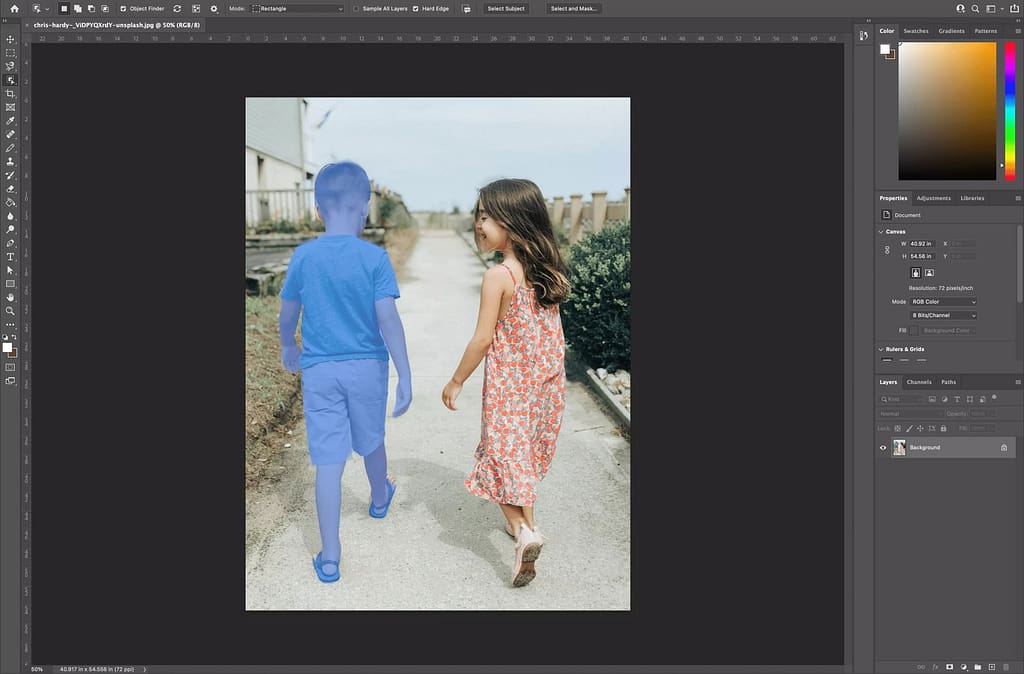Select the Type tool
The image size is (1024, 674).
click(10, 256)
